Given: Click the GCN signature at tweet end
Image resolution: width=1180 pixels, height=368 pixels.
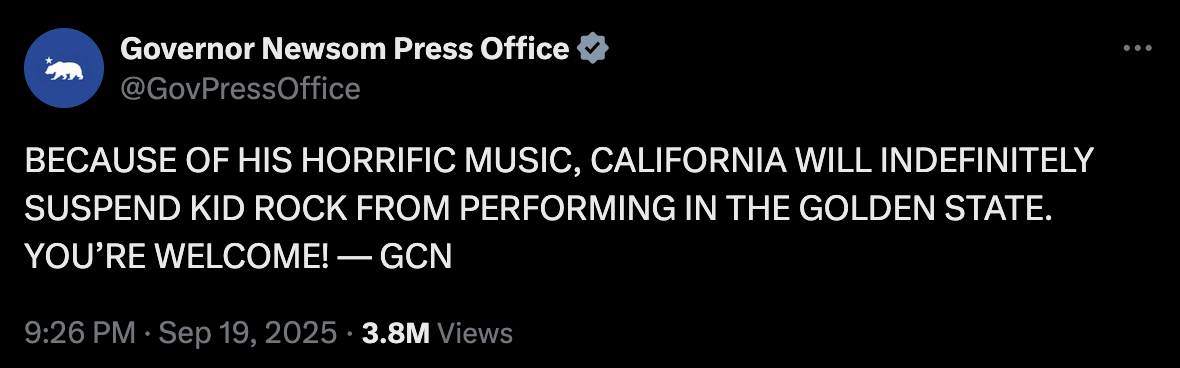Looking at the screenshot, I should 415,257.
